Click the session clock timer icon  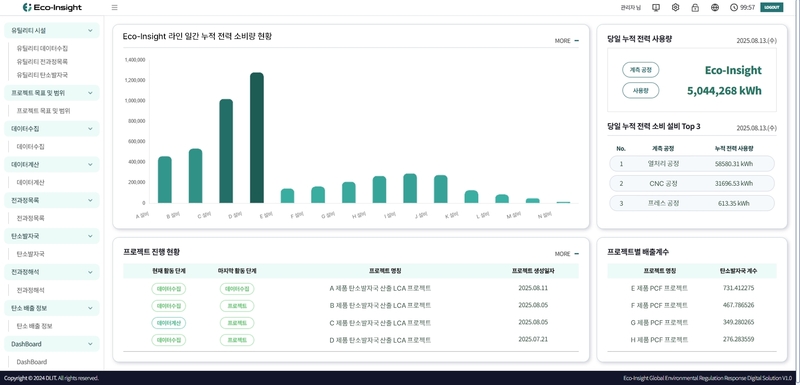[734, 8]
